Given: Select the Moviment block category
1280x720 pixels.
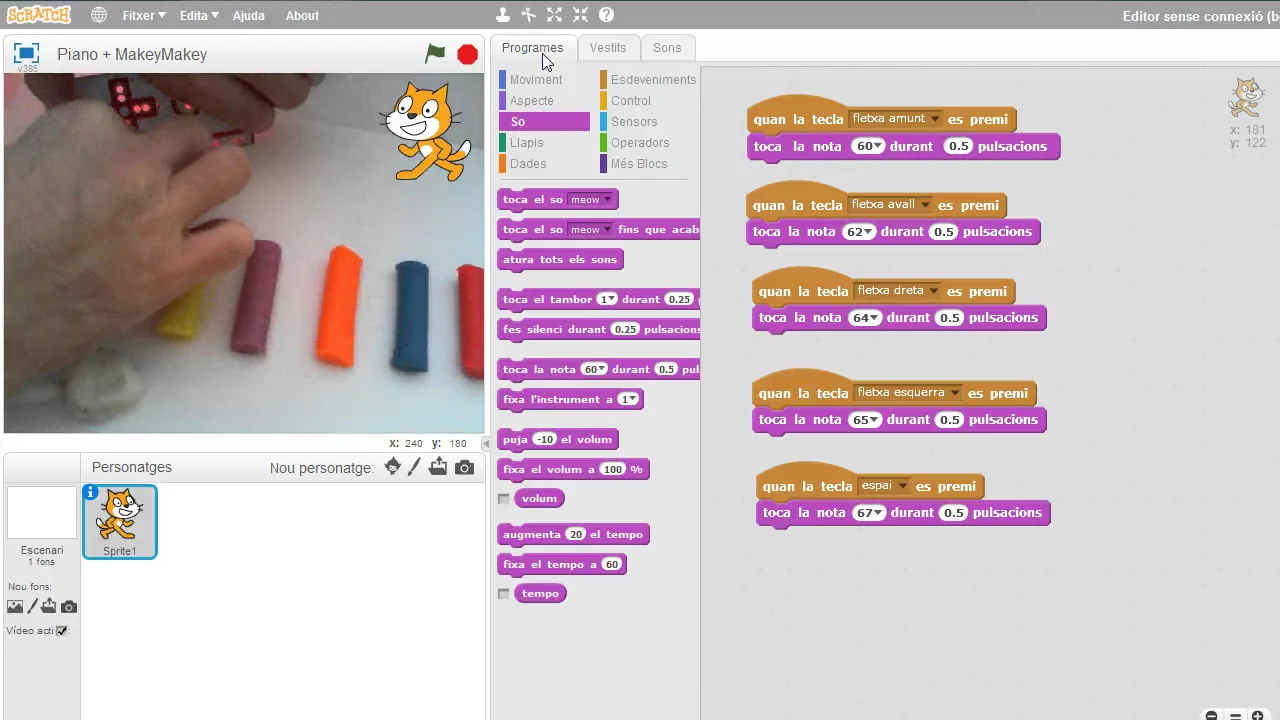Looking at the screenshot, I should pos(544,80).
